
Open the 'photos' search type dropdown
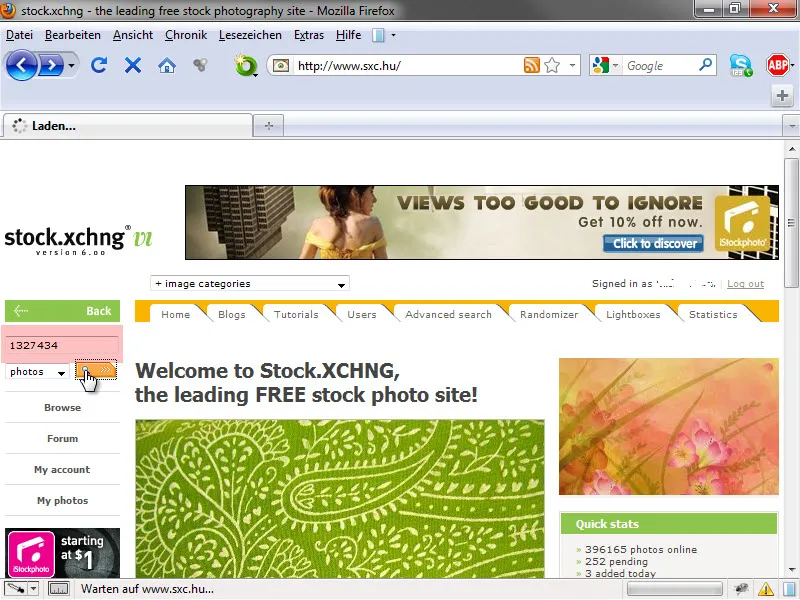click(x=37, y=372)
